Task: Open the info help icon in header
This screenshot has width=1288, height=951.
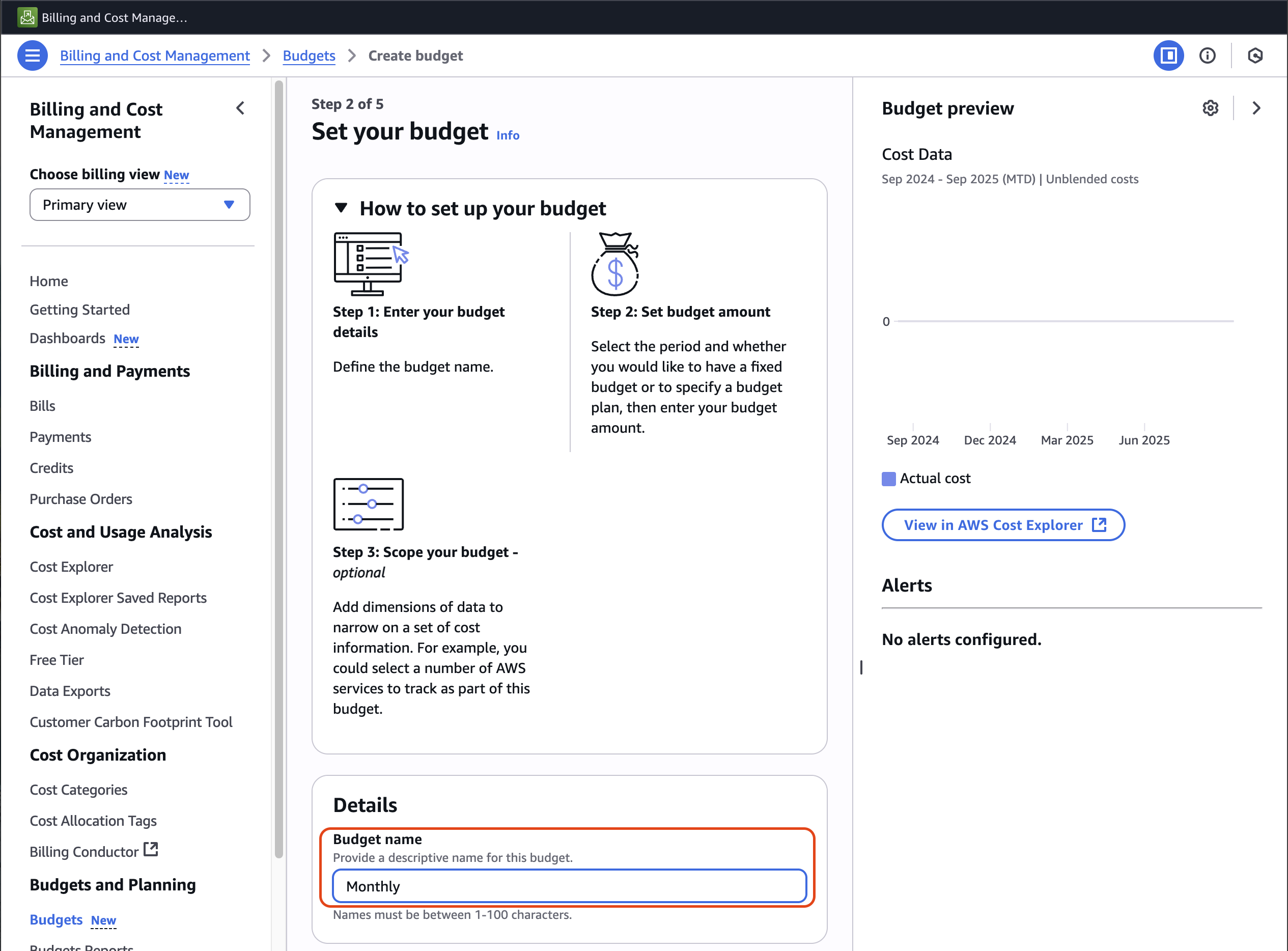Action: click(1207, 55)
